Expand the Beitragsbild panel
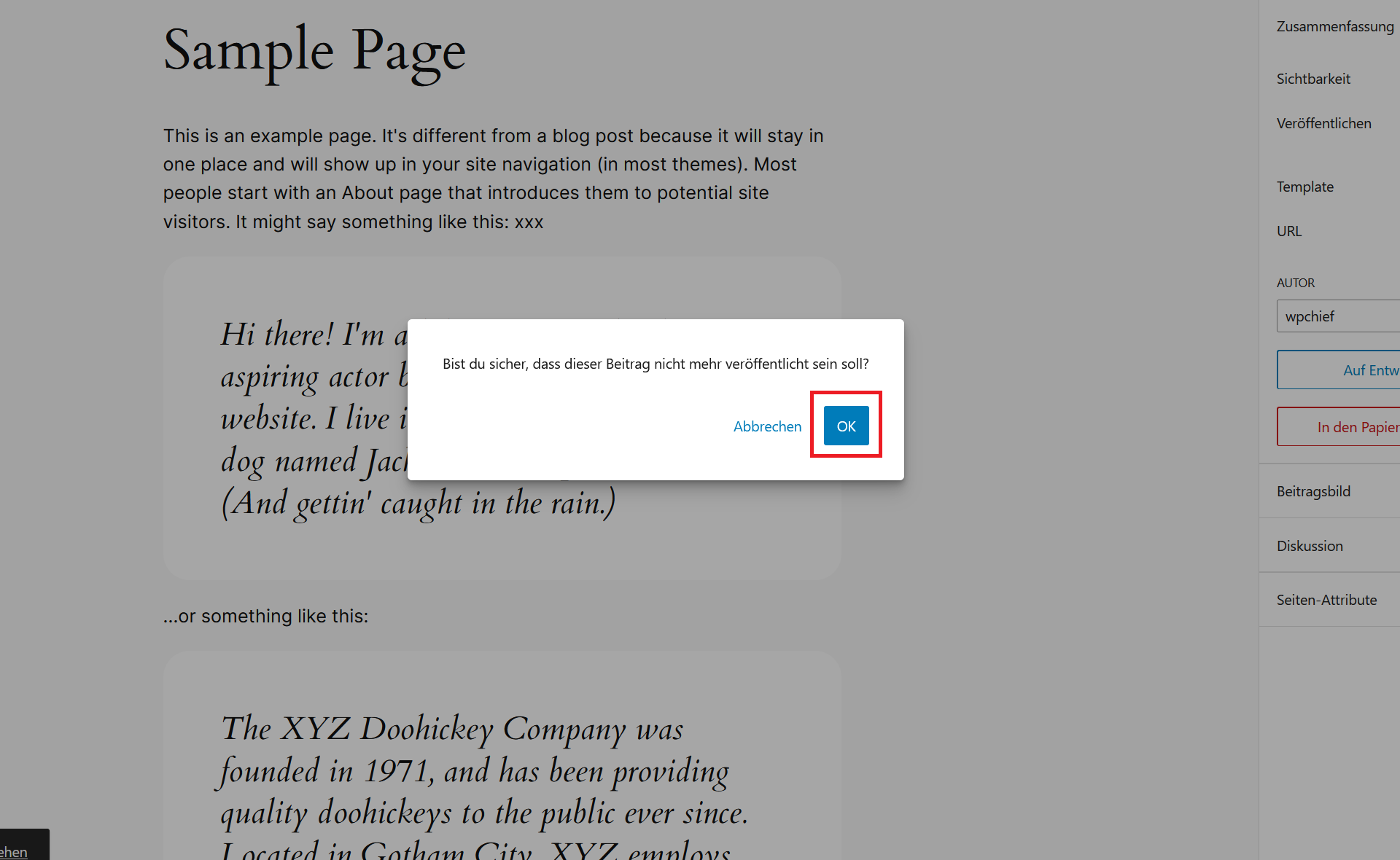This screenshot has width=1400, height=860. click(x=1313, y=491)
